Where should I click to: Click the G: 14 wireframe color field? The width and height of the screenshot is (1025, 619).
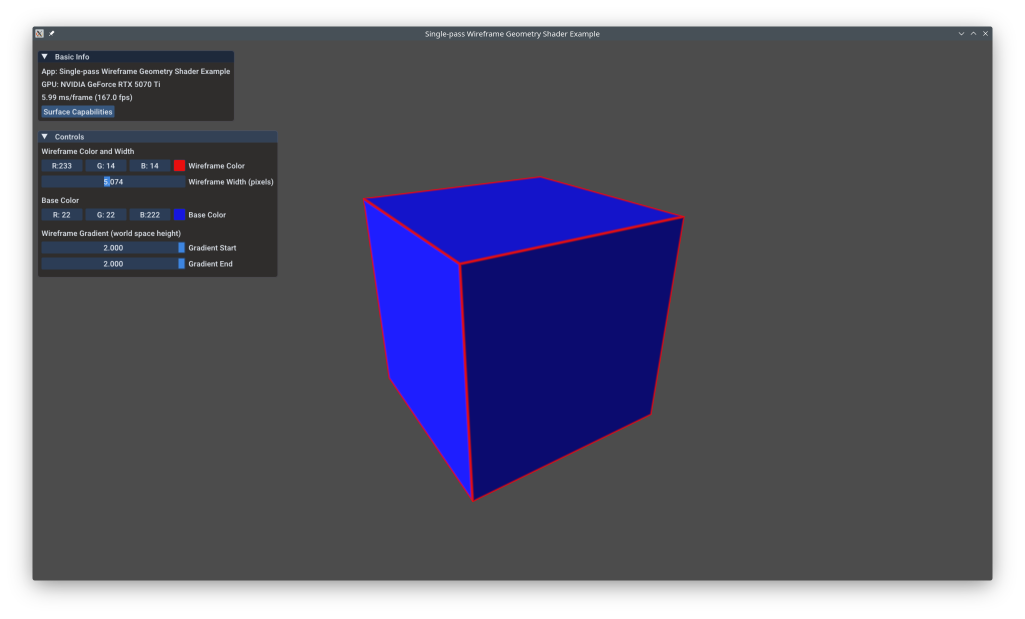click(x=105, y=165)
